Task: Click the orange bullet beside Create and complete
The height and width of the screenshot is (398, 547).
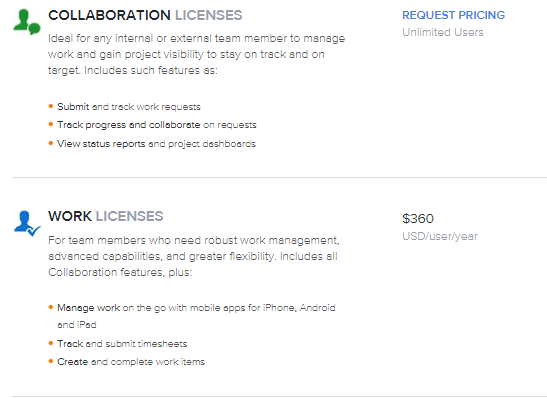Action: point(51,361)
